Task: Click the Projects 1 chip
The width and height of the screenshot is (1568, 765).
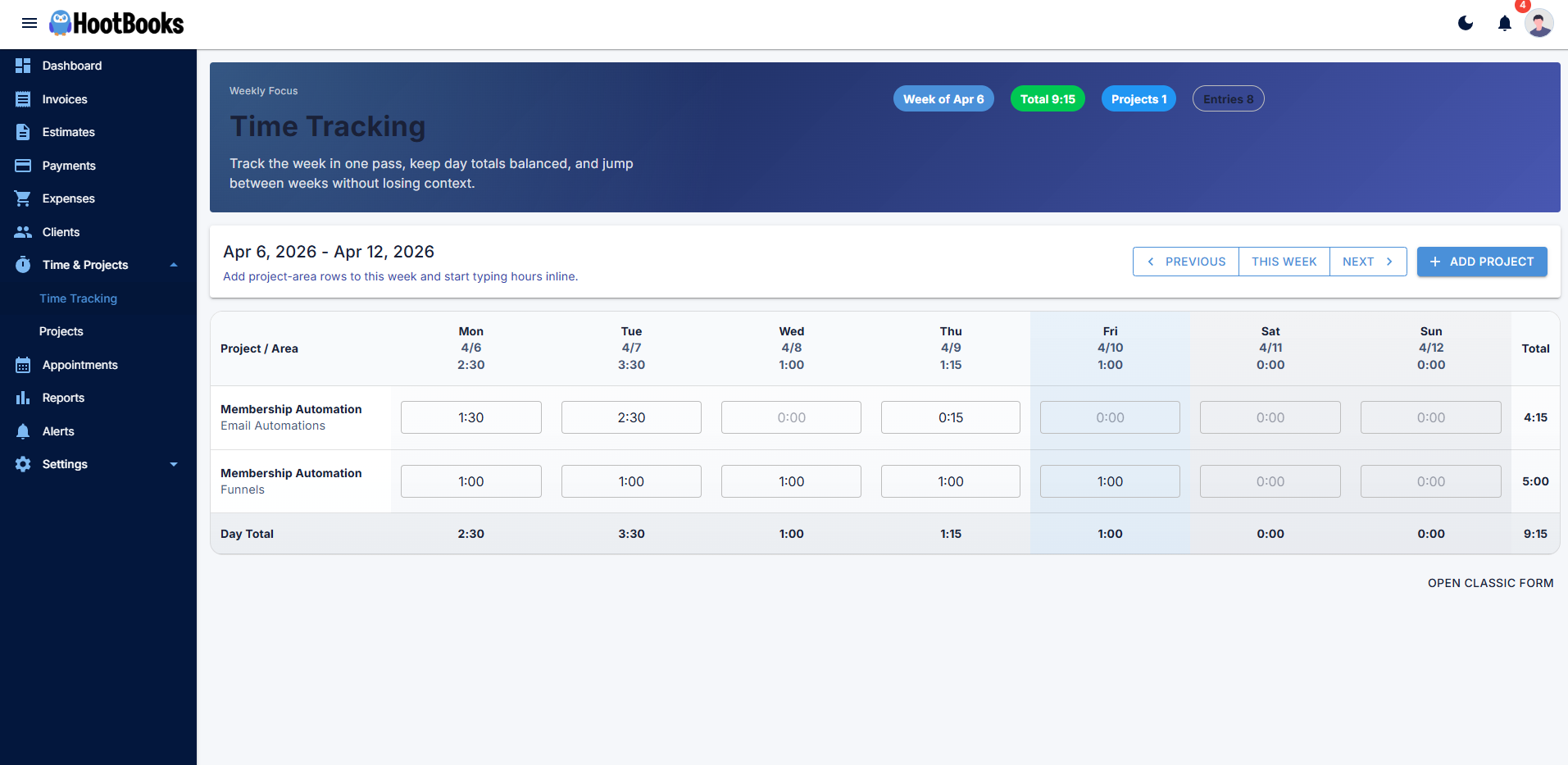Action: tap(1139, 98)
